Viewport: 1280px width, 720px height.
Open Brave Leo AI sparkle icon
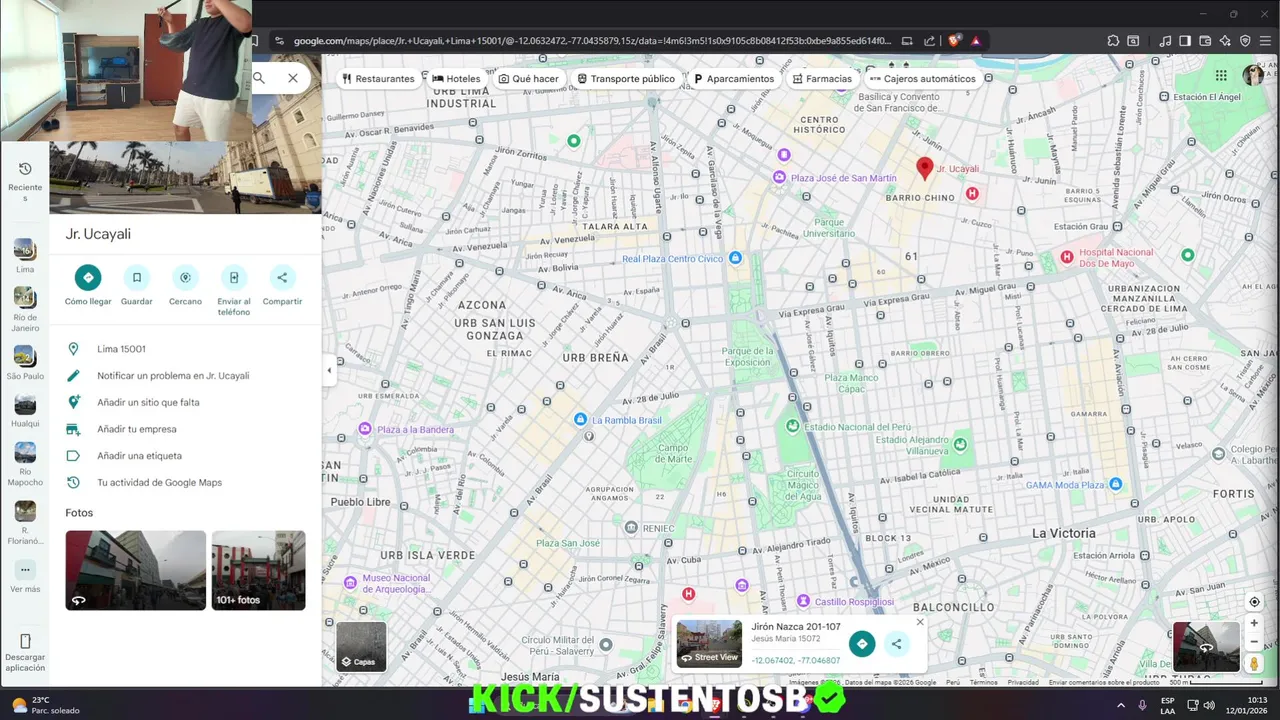click(1225, 41)
